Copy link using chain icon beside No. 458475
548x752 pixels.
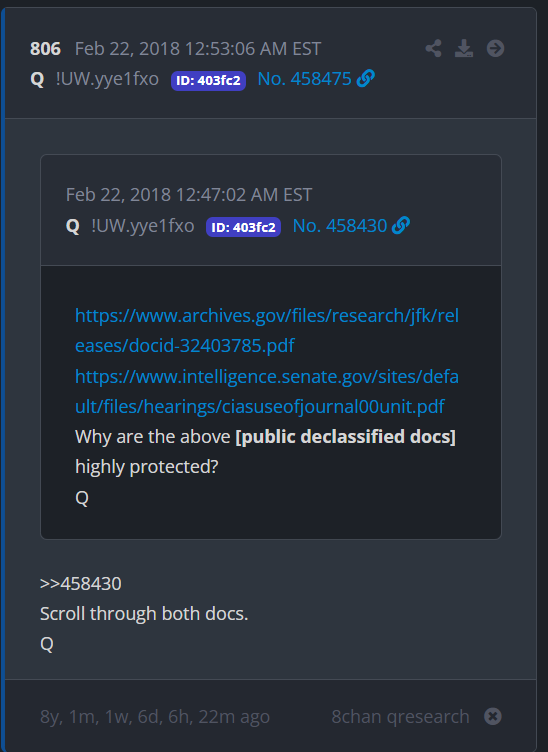tap(366, 78)
